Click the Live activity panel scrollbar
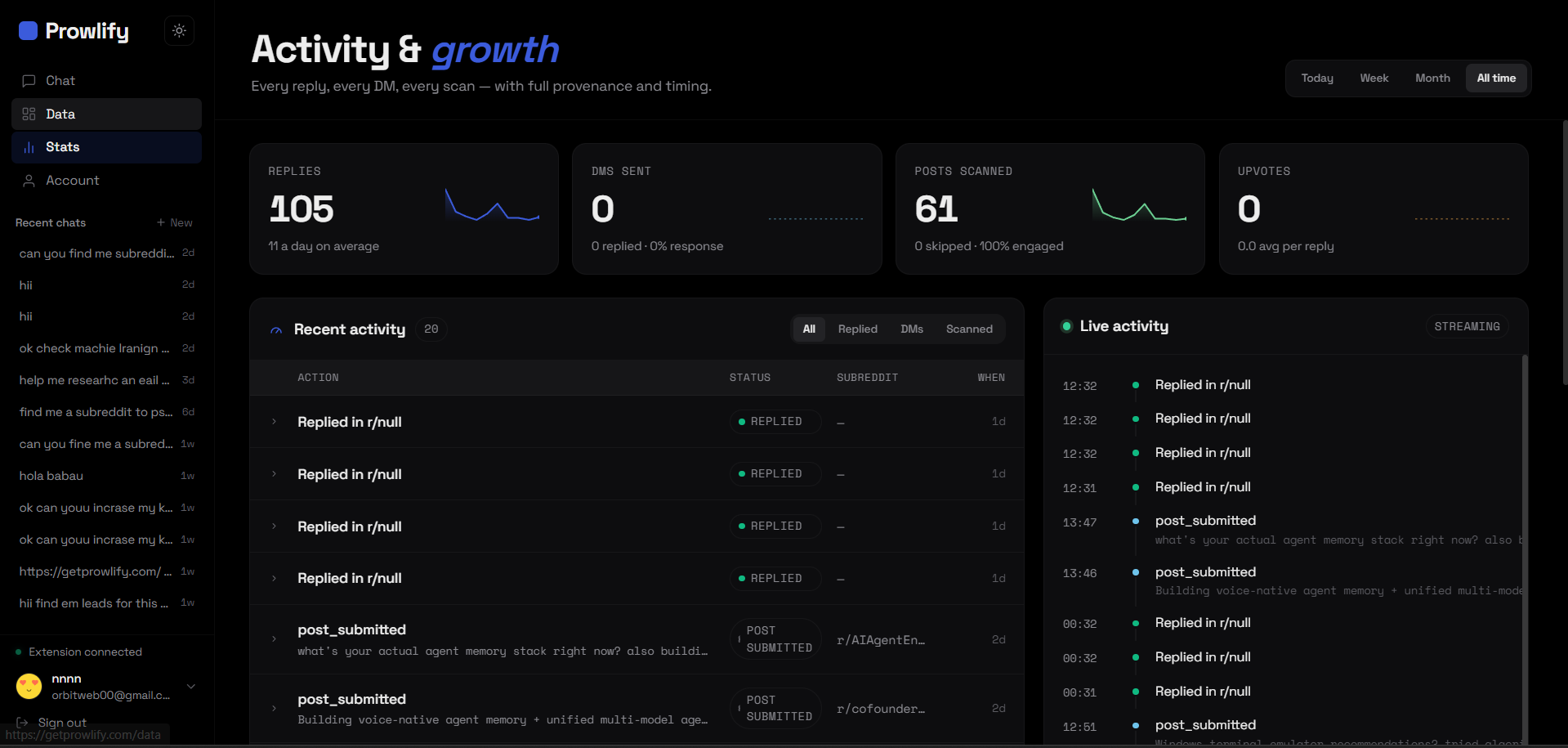Viewport: 1568px width, 748px height. pyautogui.click(x=1525, y=549)
